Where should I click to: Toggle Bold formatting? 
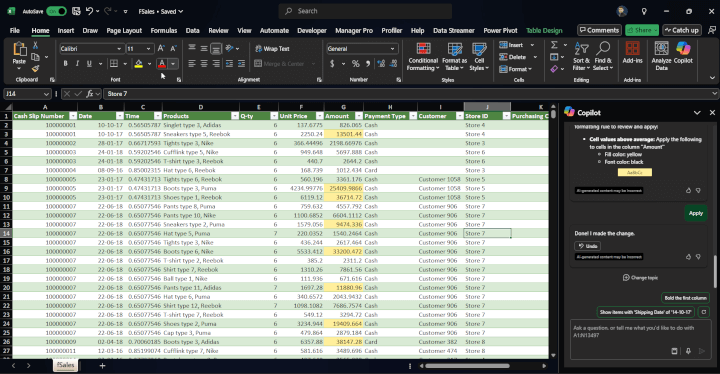(65, 63)
